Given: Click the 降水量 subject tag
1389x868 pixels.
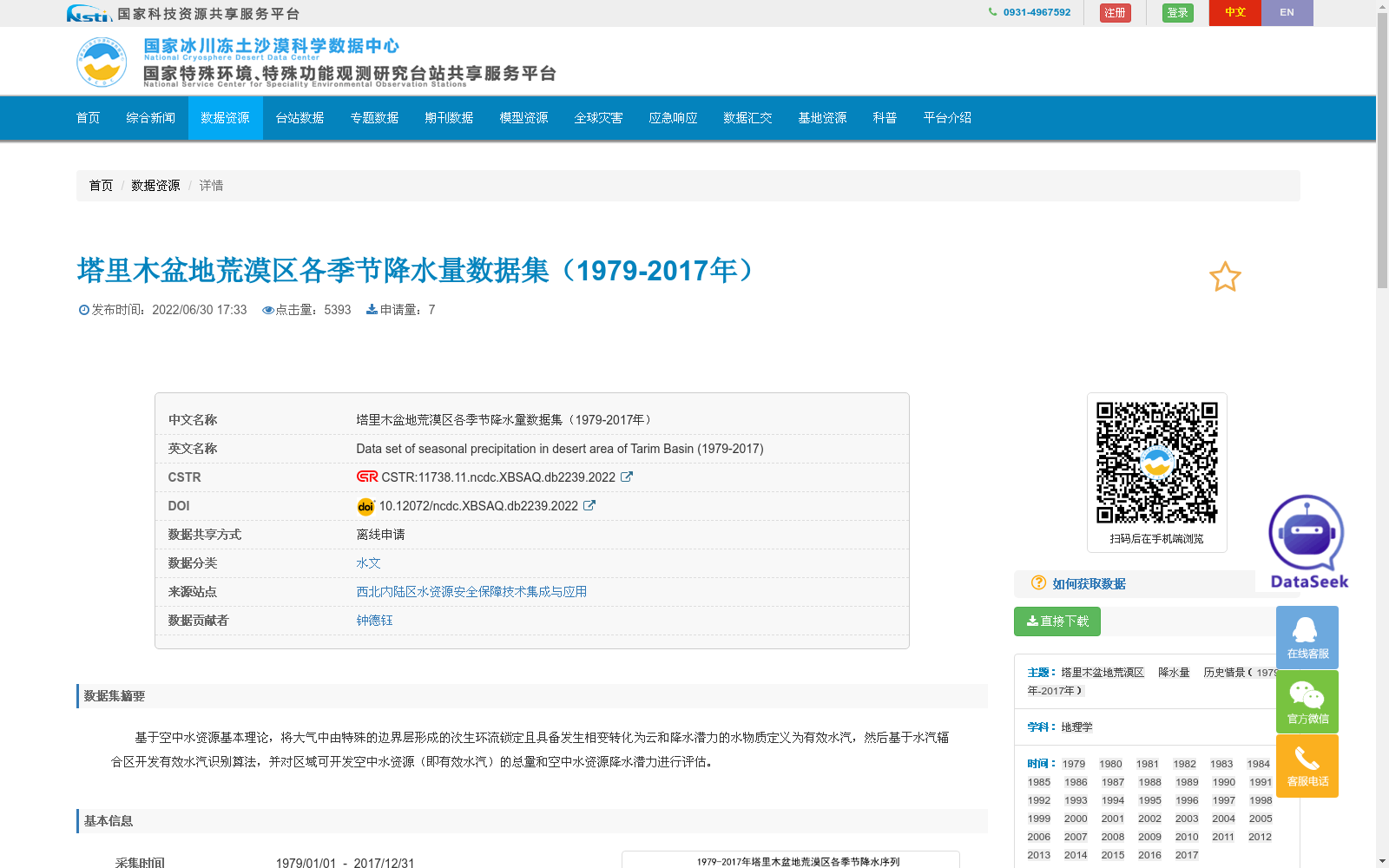Looking at the screenshot, I should click(1174, 673).
